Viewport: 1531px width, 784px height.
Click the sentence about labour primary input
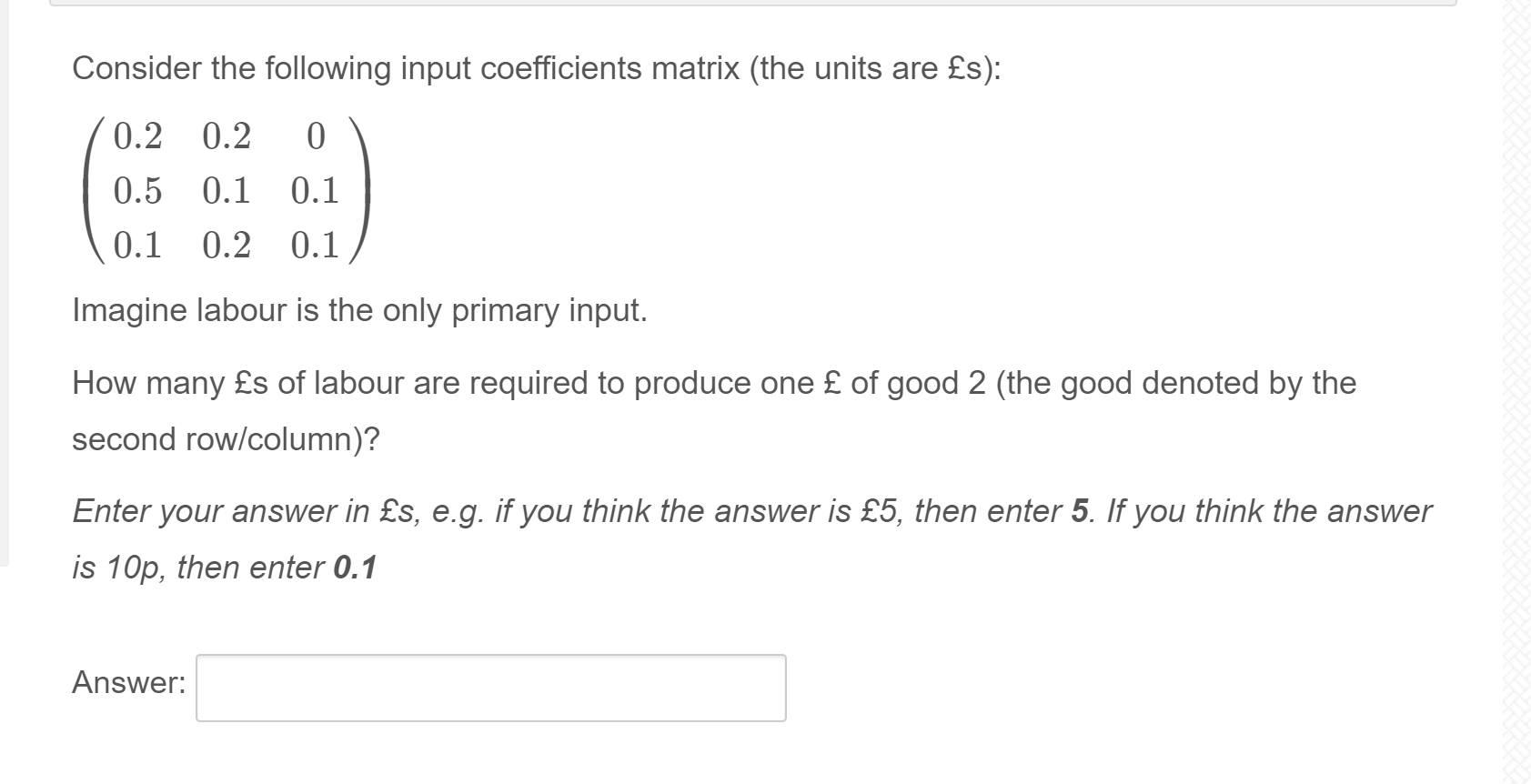coord(359,311)
